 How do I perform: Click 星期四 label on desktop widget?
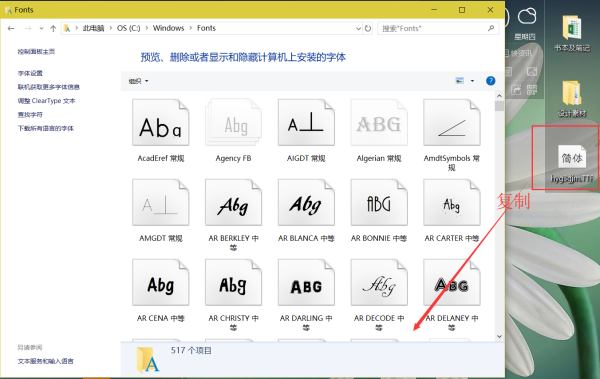pyautogui.click(x=524, y=37)
